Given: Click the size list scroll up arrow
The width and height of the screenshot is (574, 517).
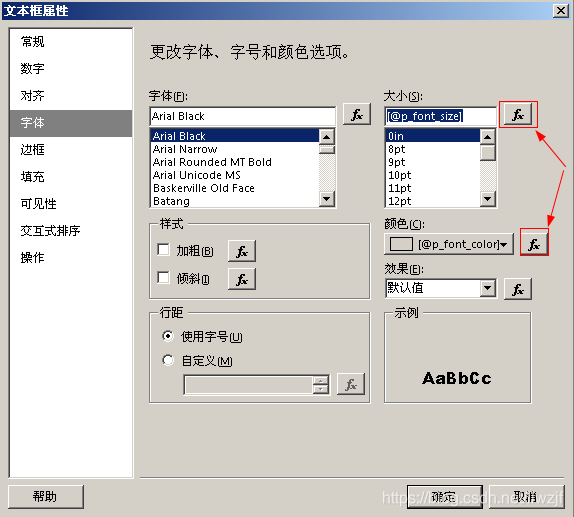Looking at the screenshot, I should 488,137.
